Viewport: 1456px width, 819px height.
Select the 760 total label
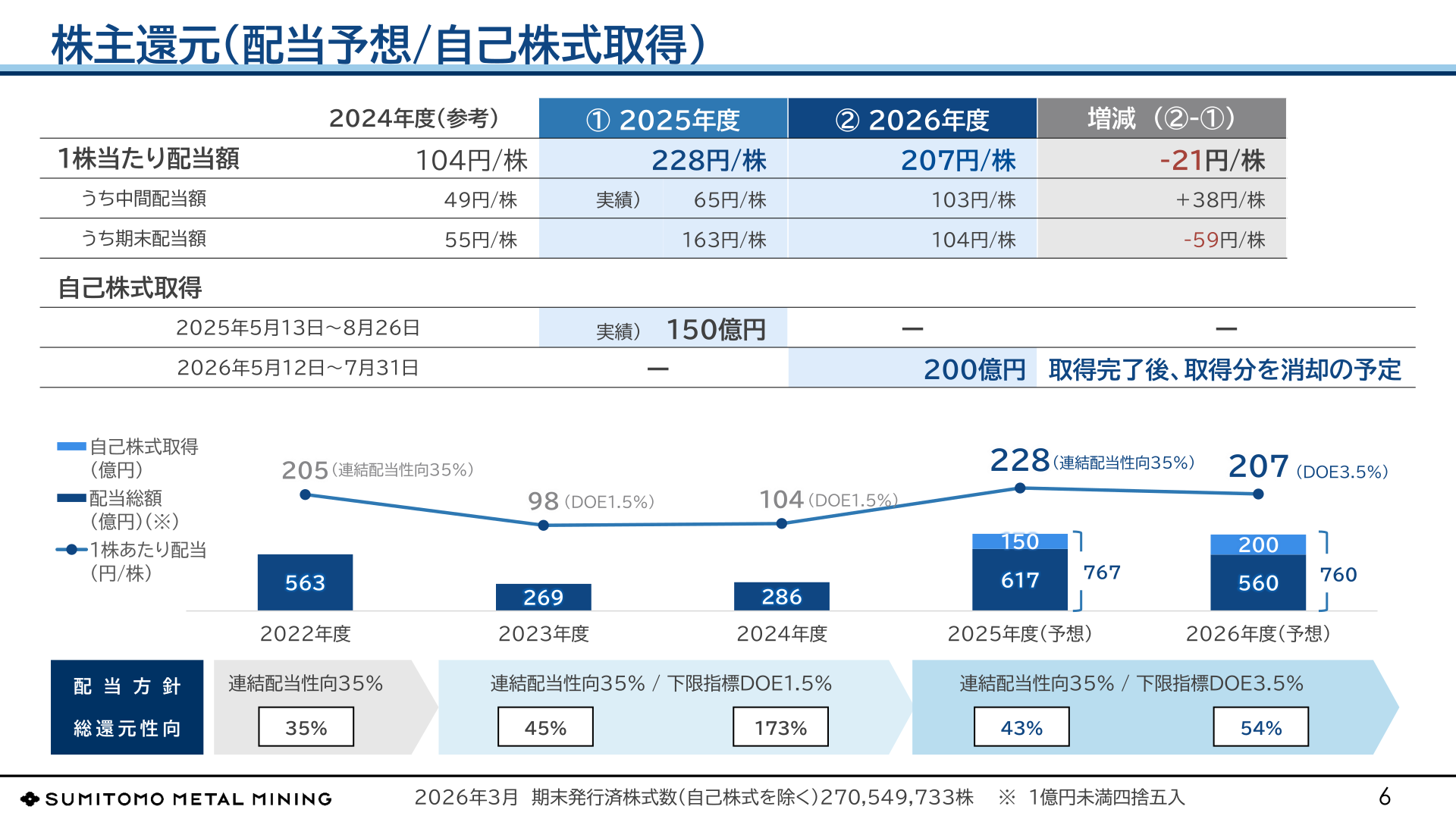tap(1338, 575)
